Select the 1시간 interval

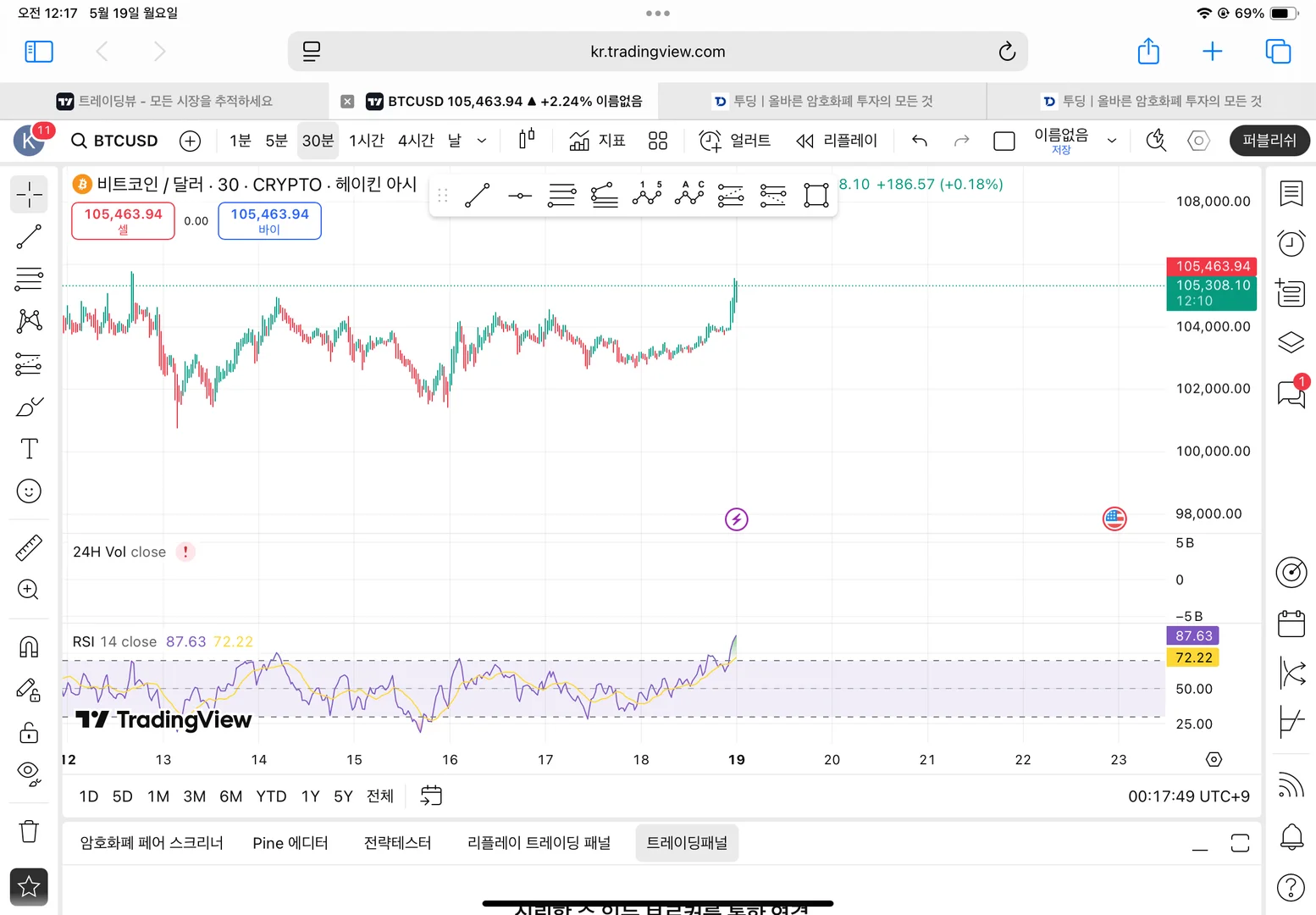coord(367,141)
